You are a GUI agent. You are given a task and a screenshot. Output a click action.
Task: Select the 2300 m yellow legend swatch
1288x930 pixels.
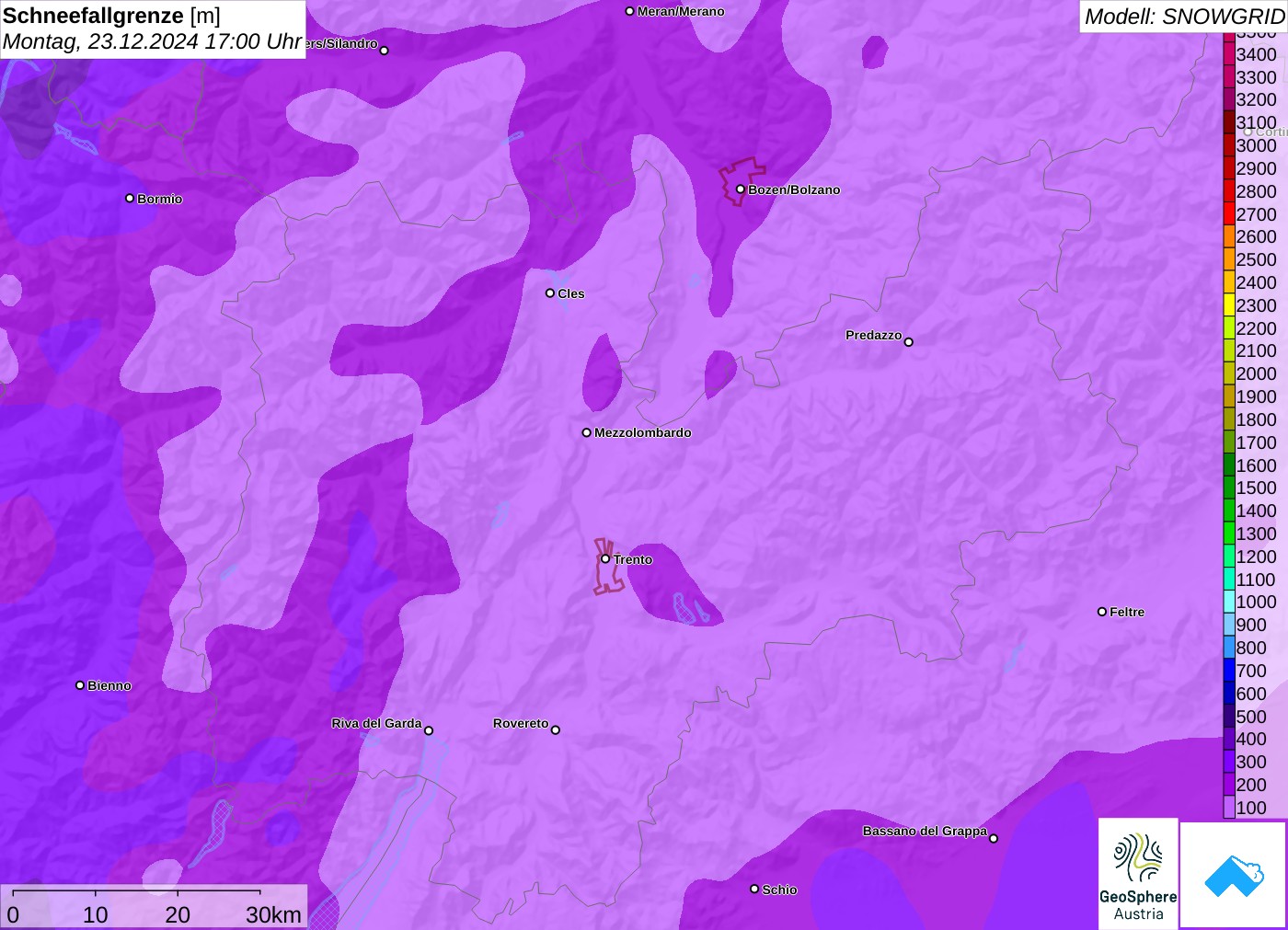tap(1229, 305)
